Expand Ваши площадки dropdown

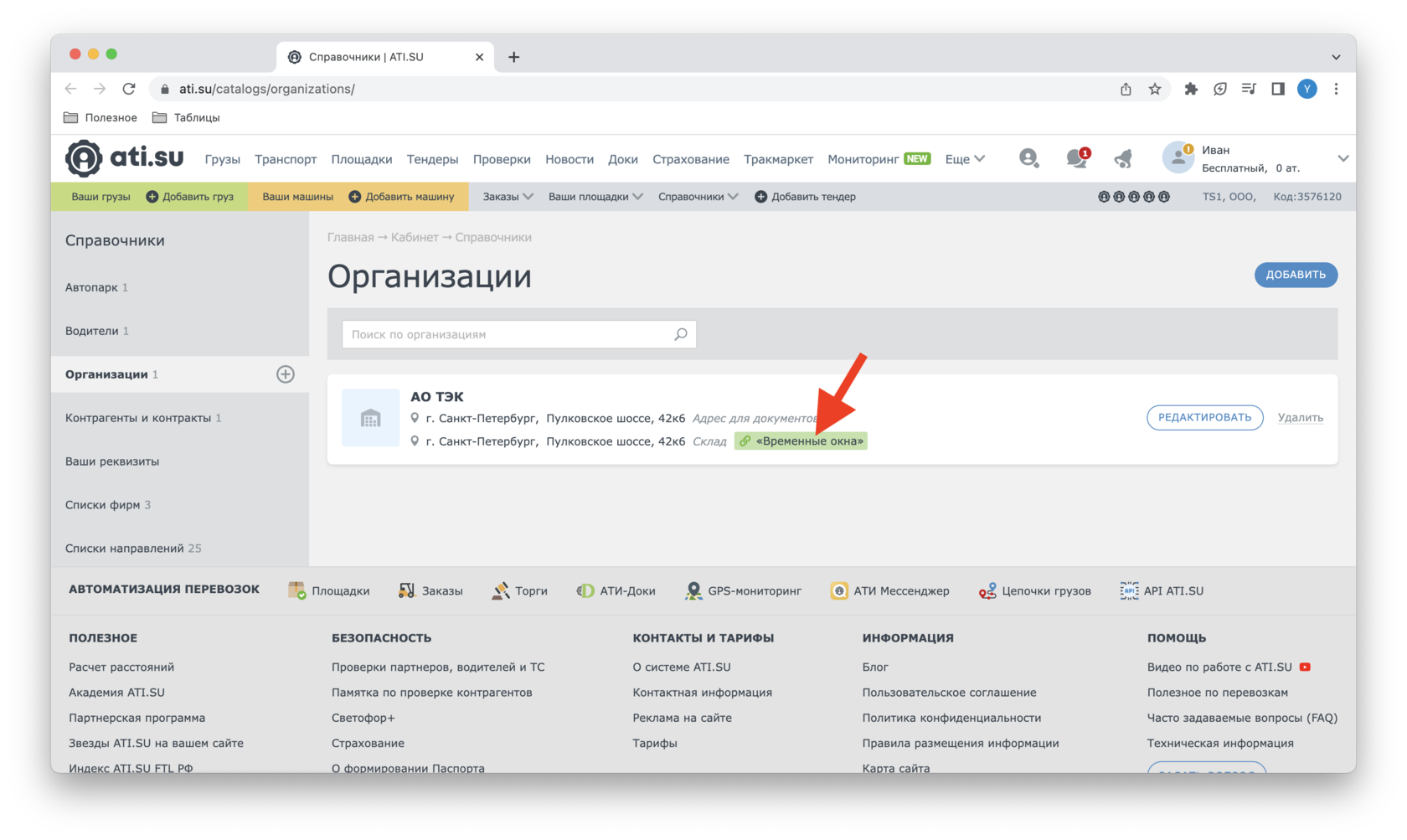pos(595,197)
